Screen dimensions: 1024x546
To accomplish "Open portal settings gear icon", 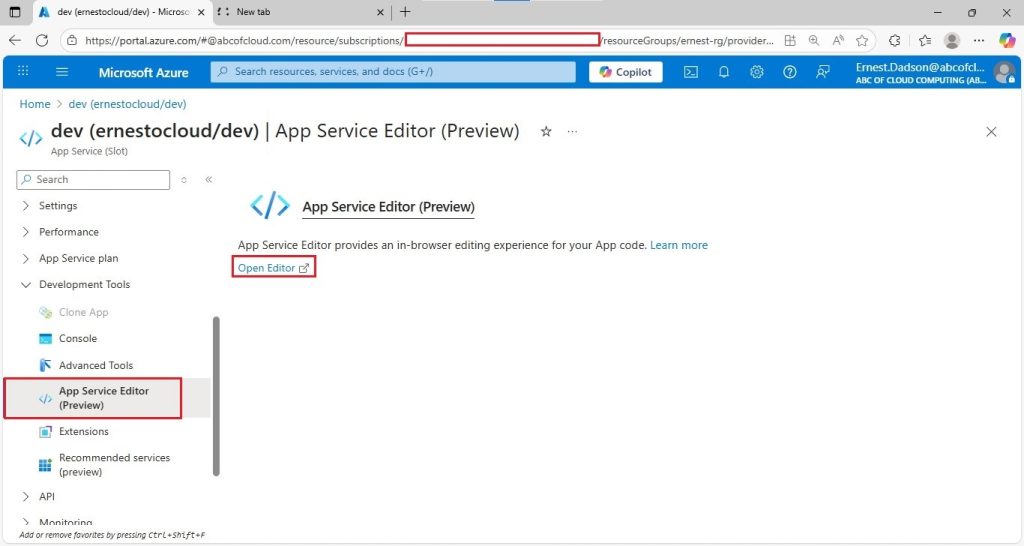I will 756,72.
